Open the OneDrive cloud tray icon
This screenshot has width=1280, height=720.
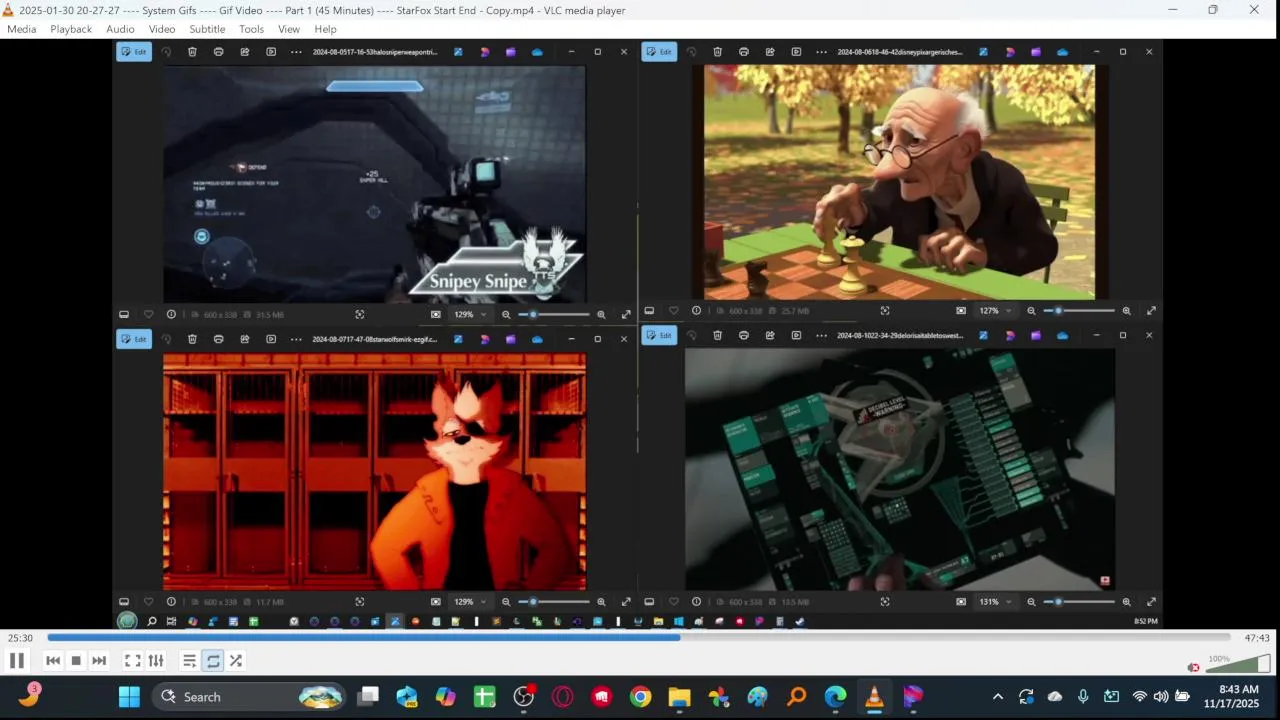(1055, 697)
